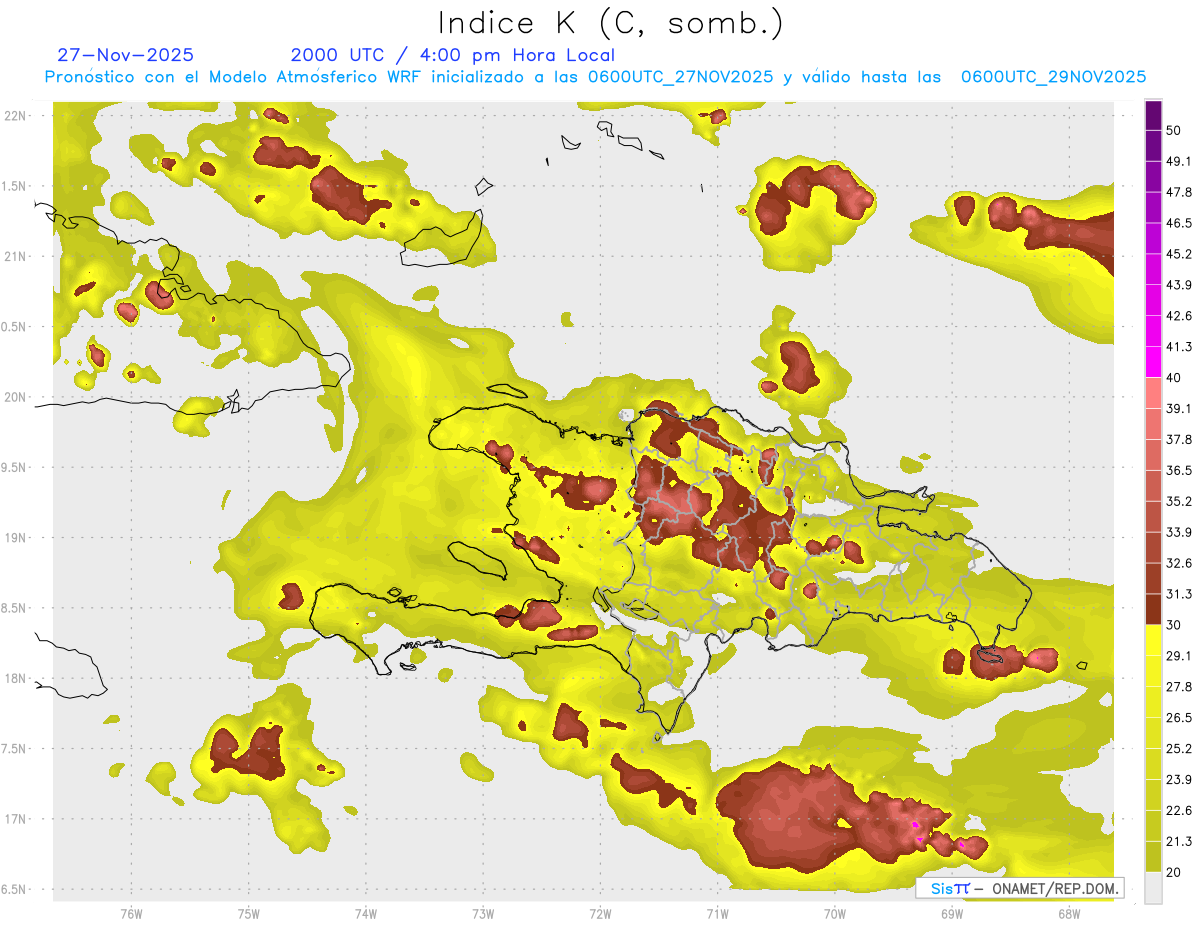Click the colorbar value '41.3'

click(1178, 347)
